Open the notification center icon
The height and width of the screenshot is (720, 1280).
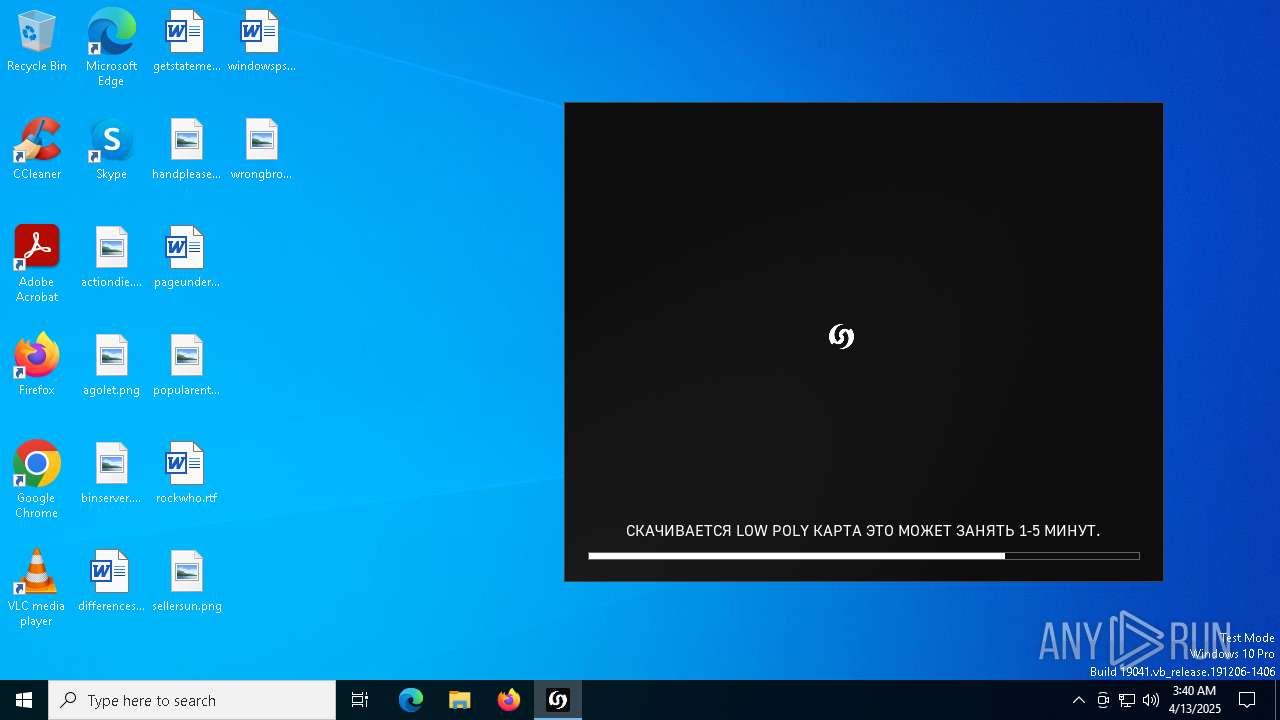(1247, 700)
